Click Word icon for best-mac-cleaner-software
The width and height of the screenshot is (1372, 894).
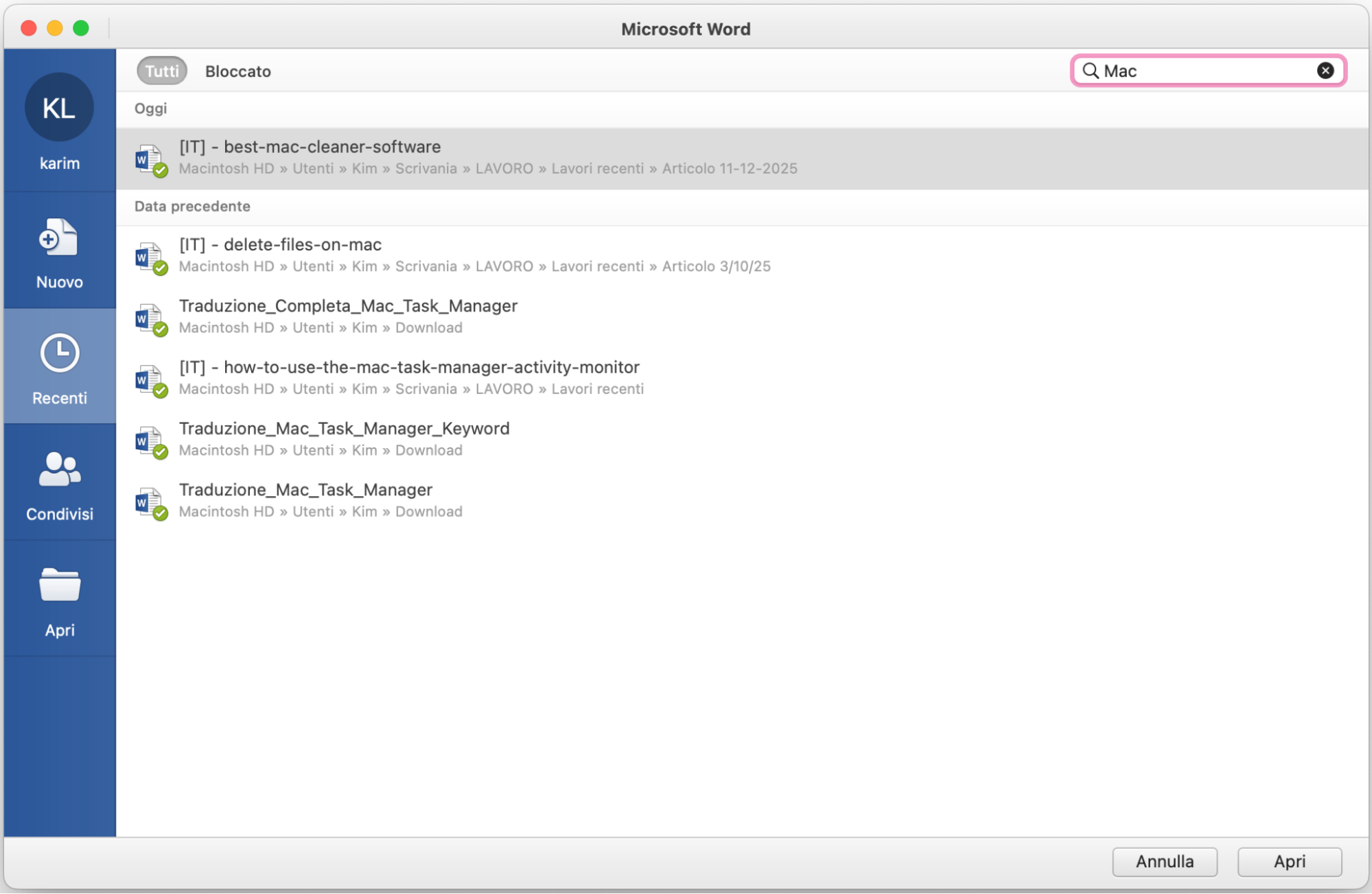[x=151, y=160]
